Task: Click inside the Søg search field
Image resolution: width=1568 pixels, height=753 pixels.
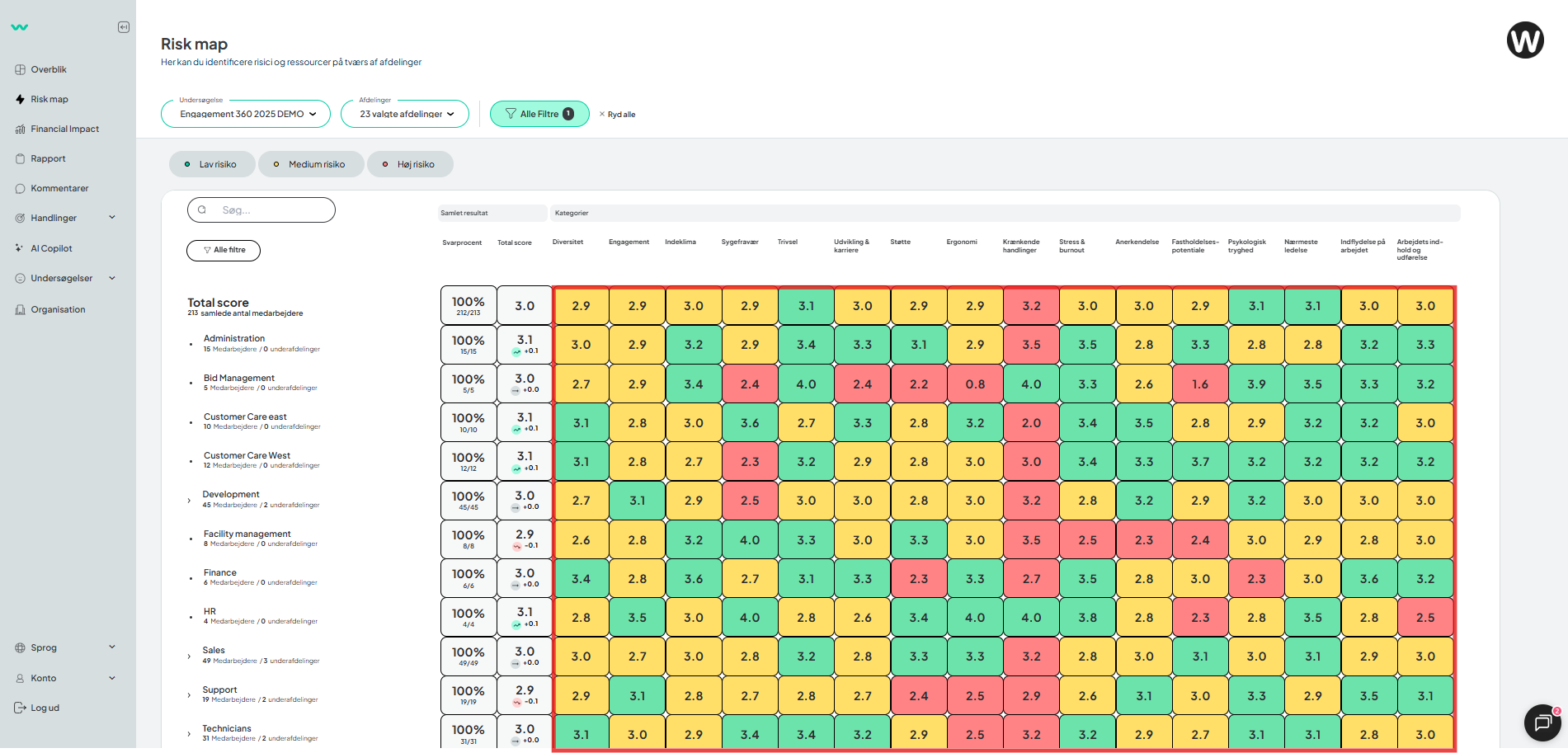Action: coord(264,209)
